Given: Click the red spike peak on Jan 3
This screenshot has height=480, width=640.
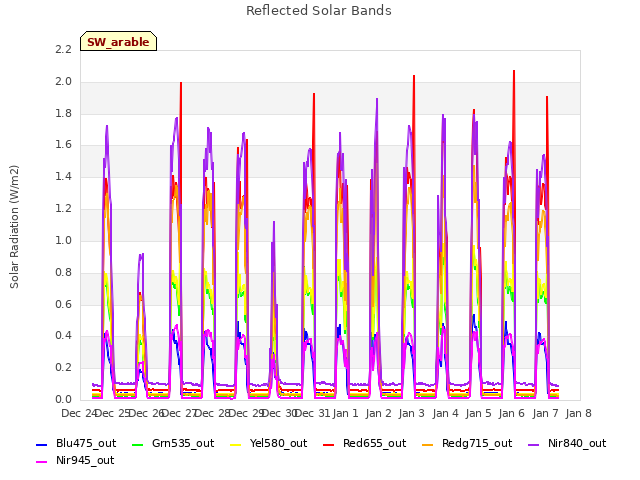Looking at the screenshot, I should point(414,76).
